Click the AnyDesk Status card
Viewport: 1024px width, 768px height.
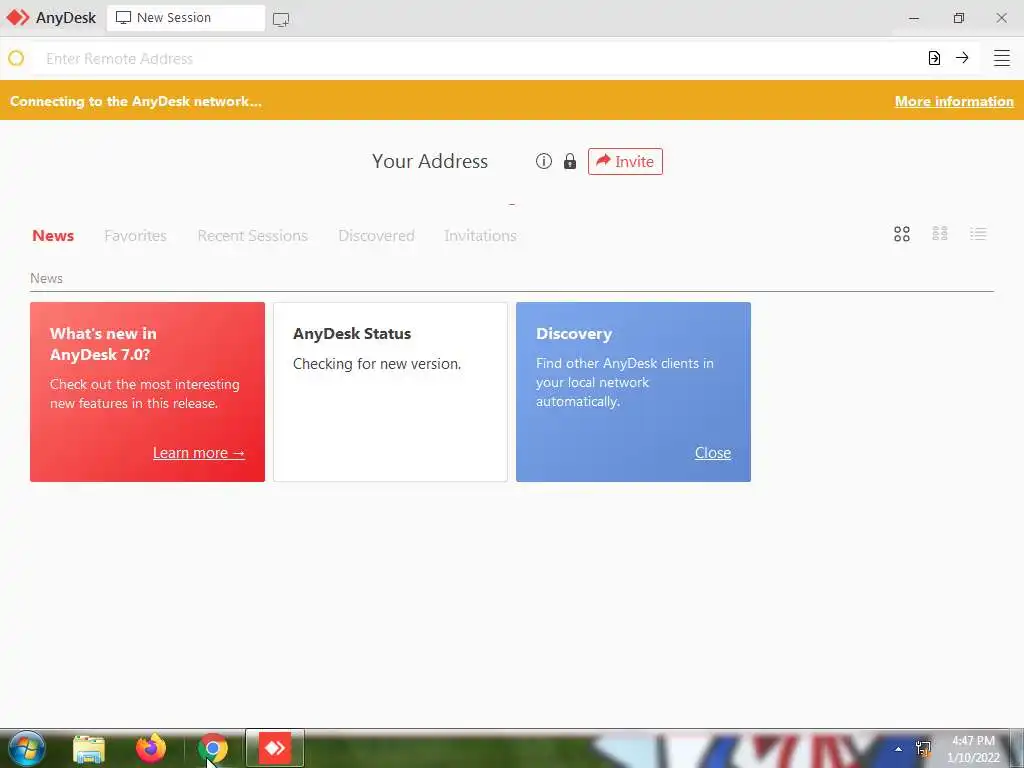[391, 392]
